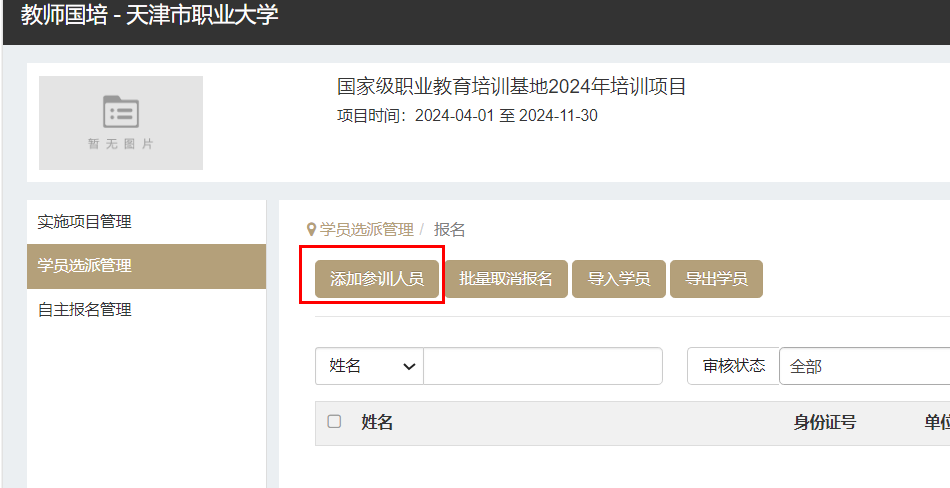
Task: Click the 身份证号 column header
Action: [x=824, y=423]
